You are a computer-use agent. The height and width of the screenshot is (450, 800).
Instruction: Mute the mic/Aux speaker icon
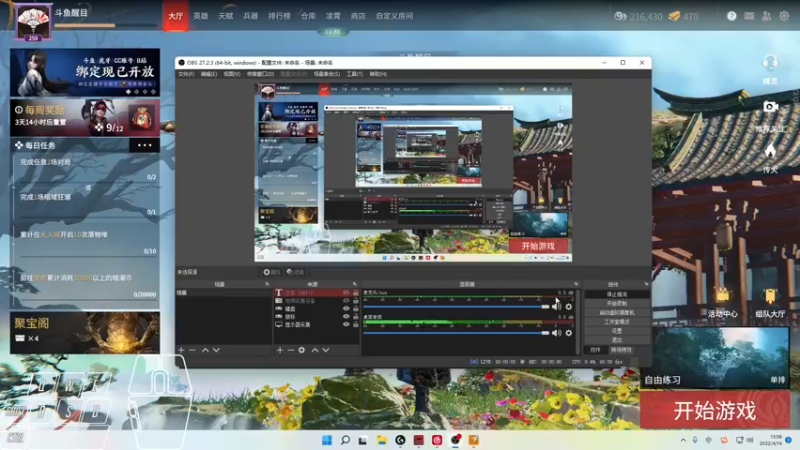(557, 307)
